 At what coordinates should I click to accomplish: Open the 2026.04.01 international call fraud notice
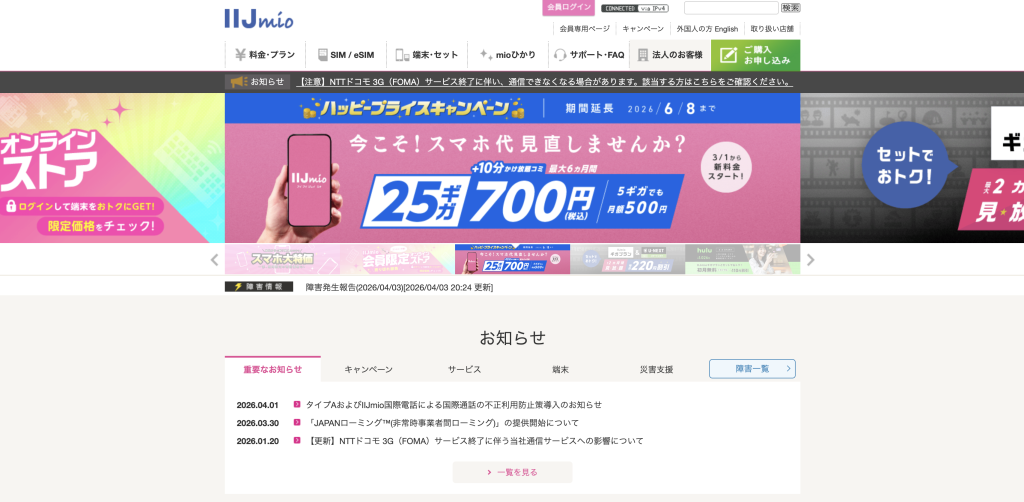[x=454, y=405]
